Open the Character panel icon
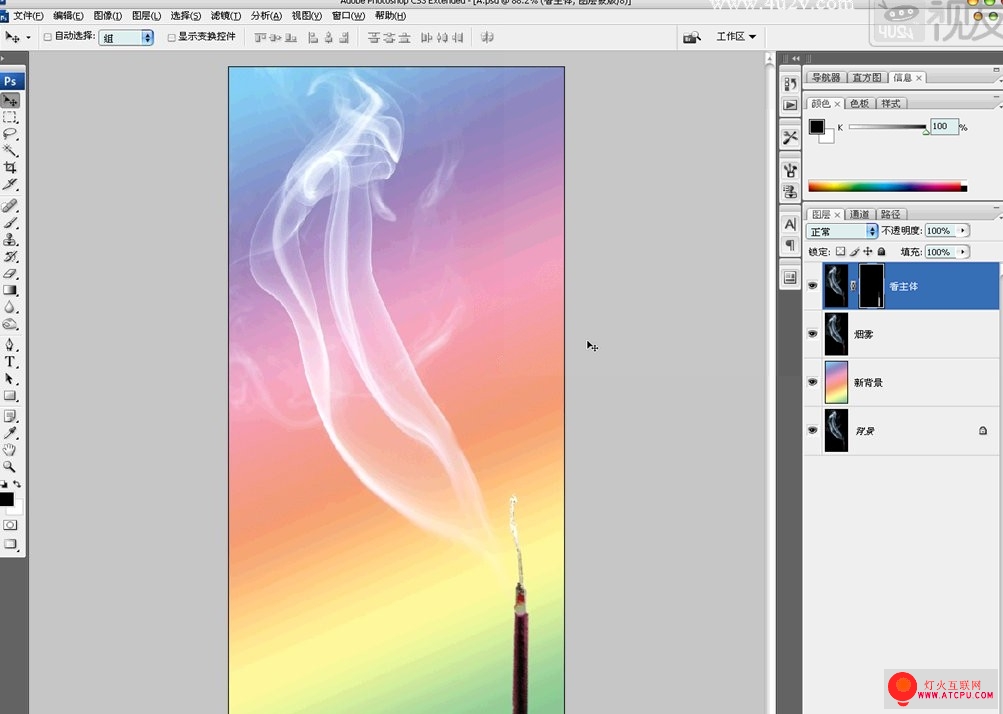Viewport: 1003px width, 714px height. (790, 224)
